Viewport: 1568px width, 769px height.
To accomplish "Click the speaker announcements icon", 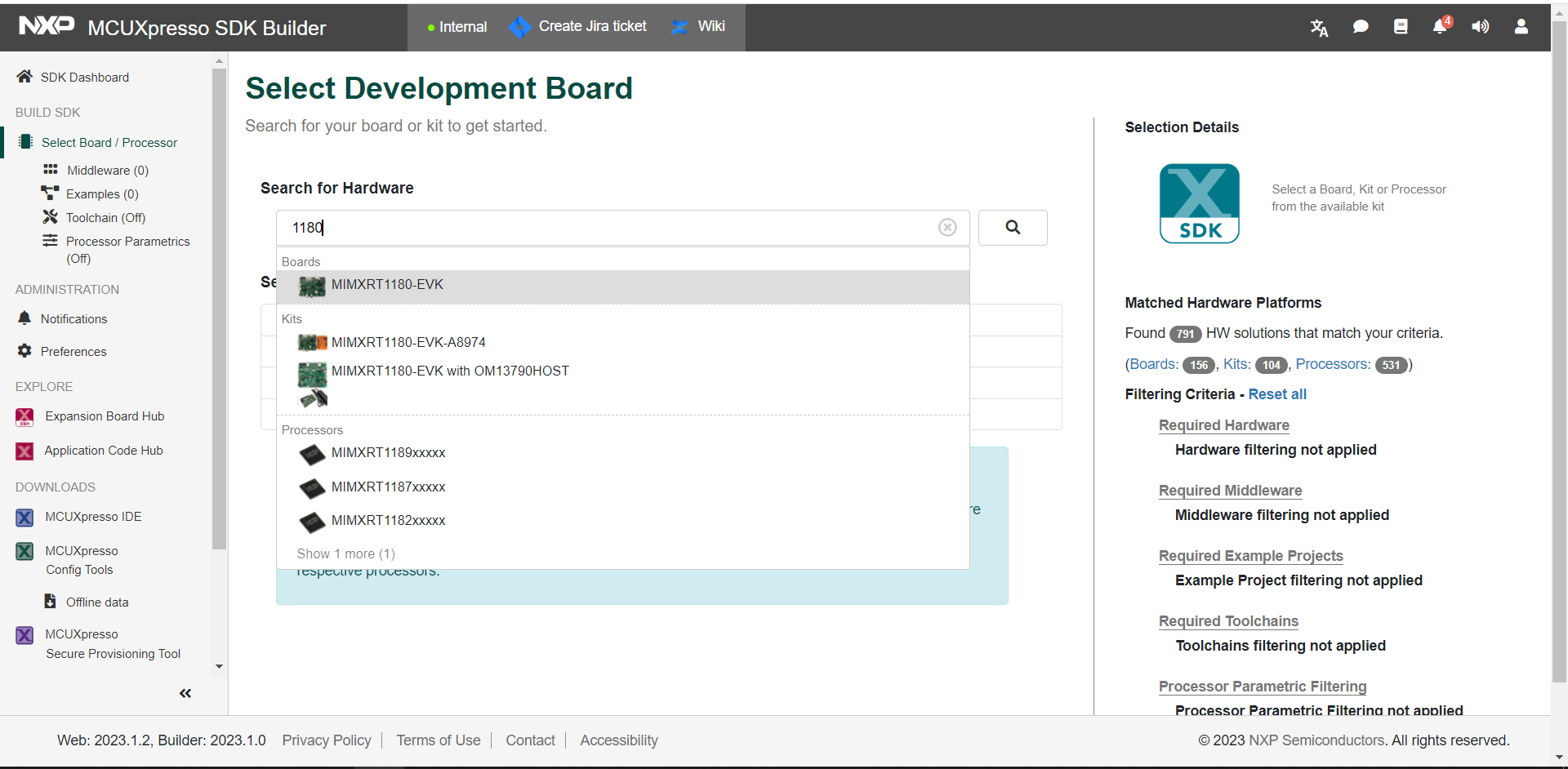I will (x=1480, y=27).
